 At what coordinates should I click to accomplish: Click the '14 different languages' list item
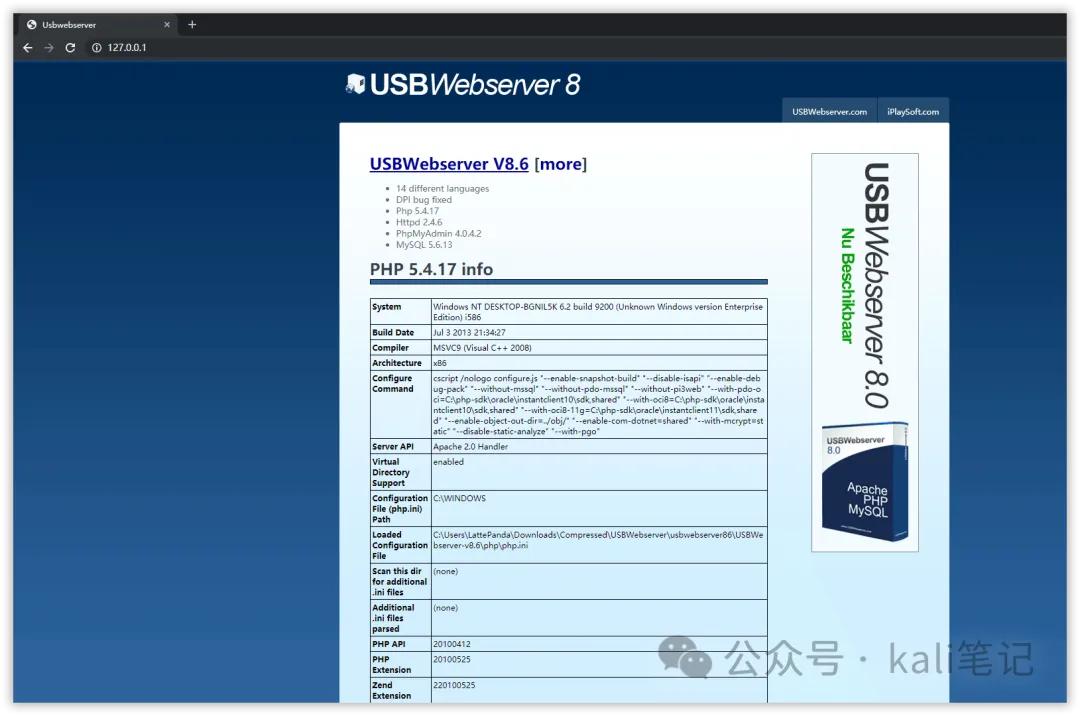coord(442,189)
